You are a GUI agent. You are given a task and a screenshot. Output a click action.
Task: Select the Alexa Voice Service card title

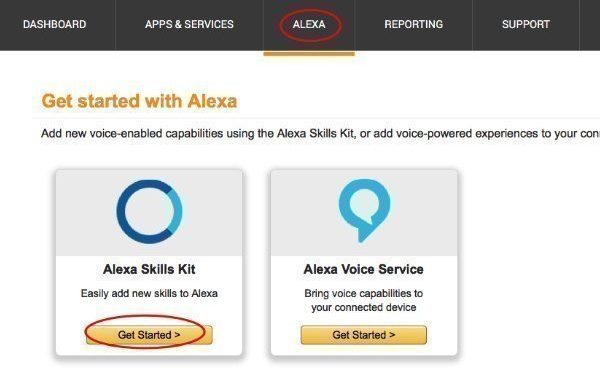point(364,269)
